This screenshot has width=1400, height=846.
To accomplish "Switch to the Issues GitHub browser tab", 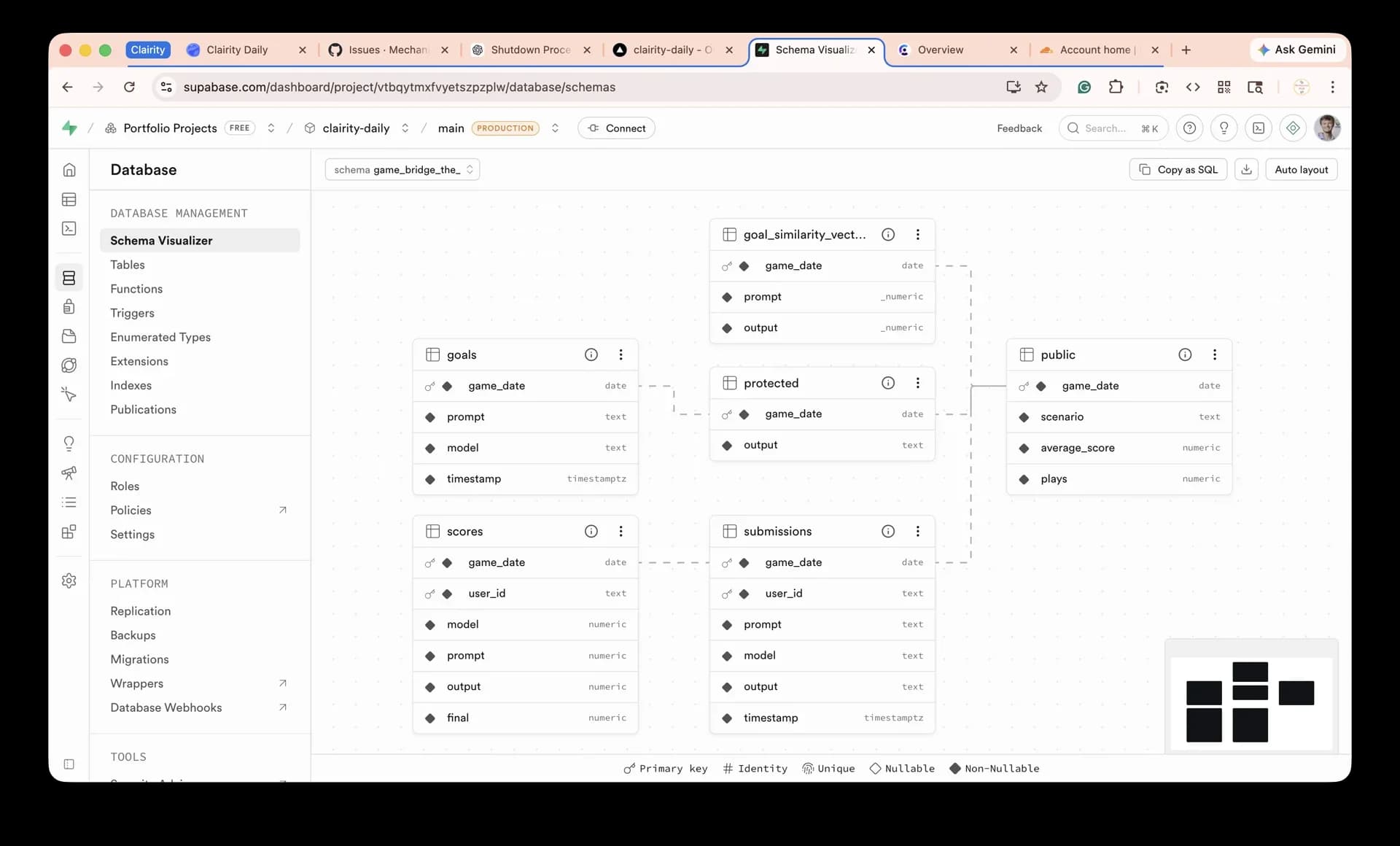I will click(x=388, y=50).
